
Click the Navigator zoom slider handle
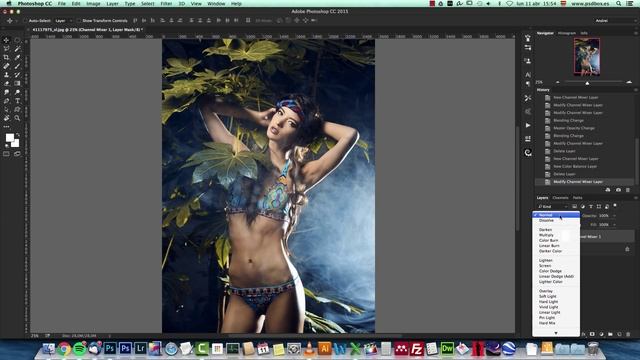point(587,83)
